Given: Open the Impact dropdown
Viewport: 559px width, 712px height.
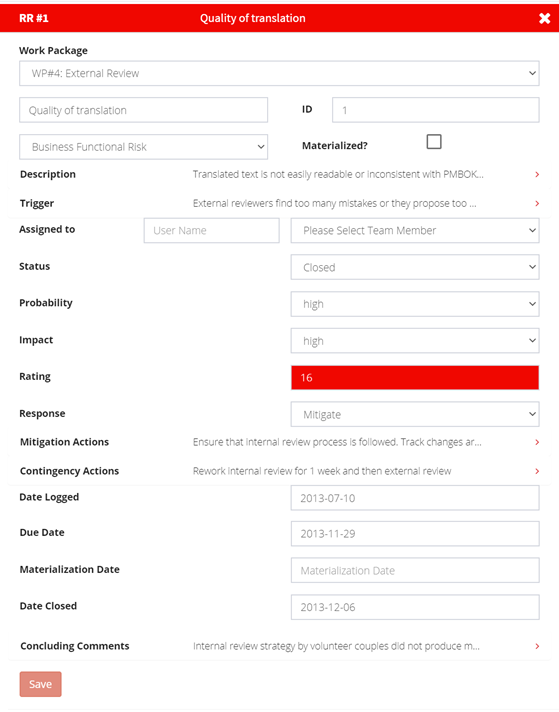Looking at the screenshot, I should click(415, 341).
